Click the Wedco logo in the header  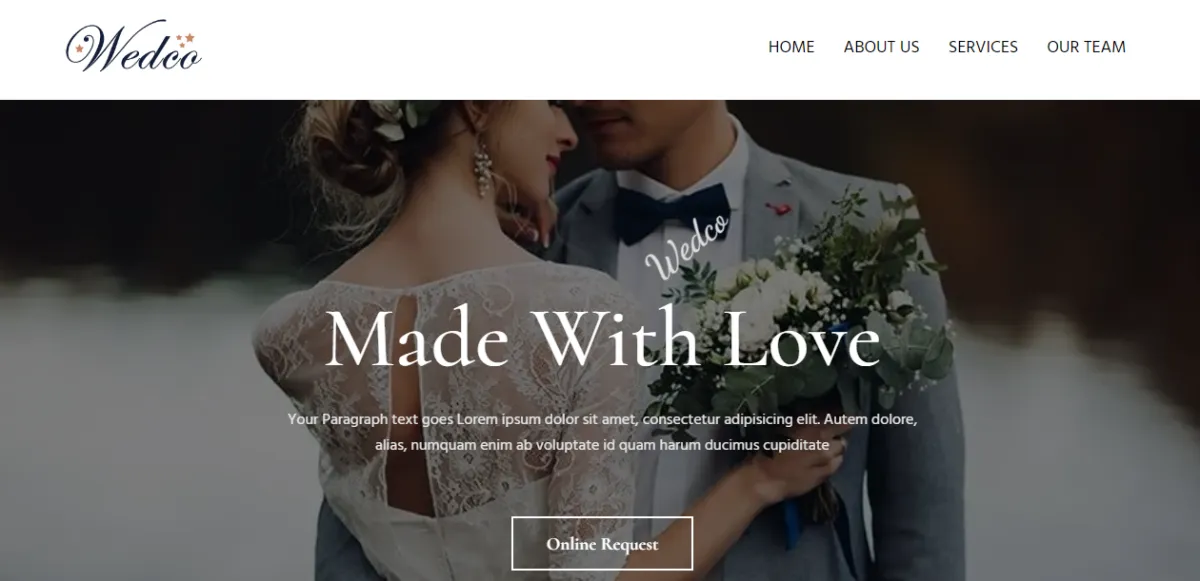pos(133,49)
